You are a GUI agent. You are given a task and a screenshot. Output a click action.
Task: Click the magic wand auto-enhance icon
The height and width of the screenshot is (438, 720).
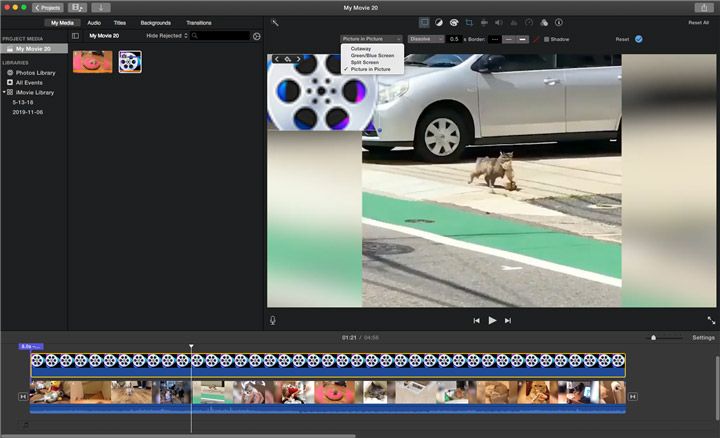click(x=275, y=22)
